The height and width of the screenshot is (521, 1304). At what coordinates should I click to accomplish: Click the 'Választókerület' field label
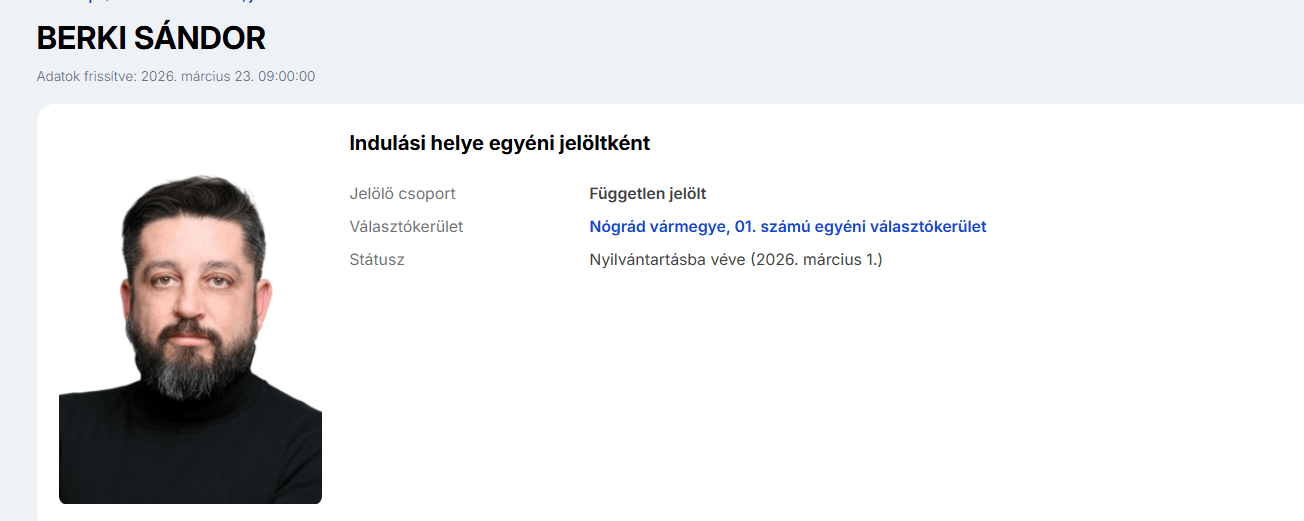[406, 227]
